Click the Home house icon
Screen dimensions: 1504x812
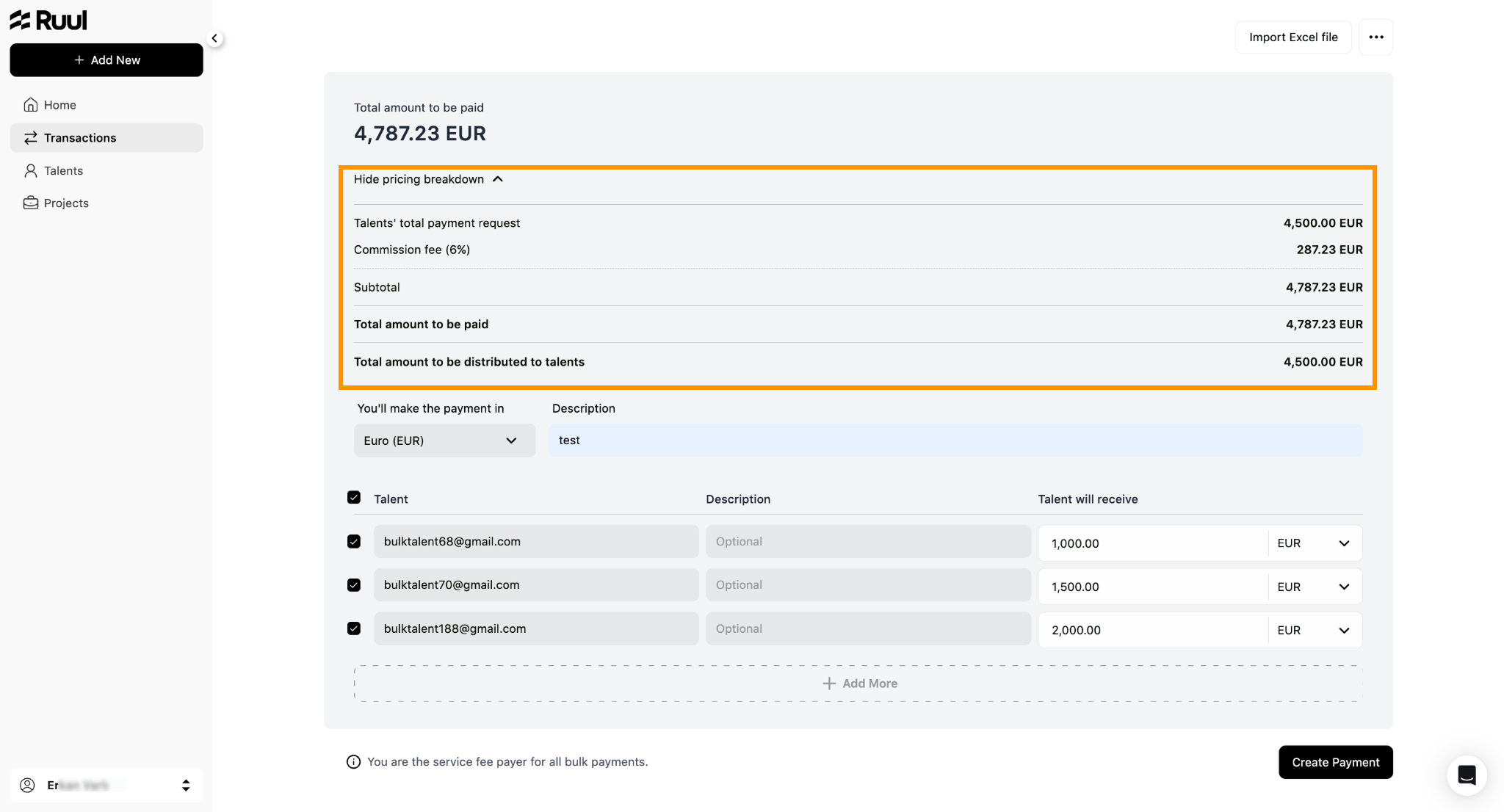pos(31,105)
